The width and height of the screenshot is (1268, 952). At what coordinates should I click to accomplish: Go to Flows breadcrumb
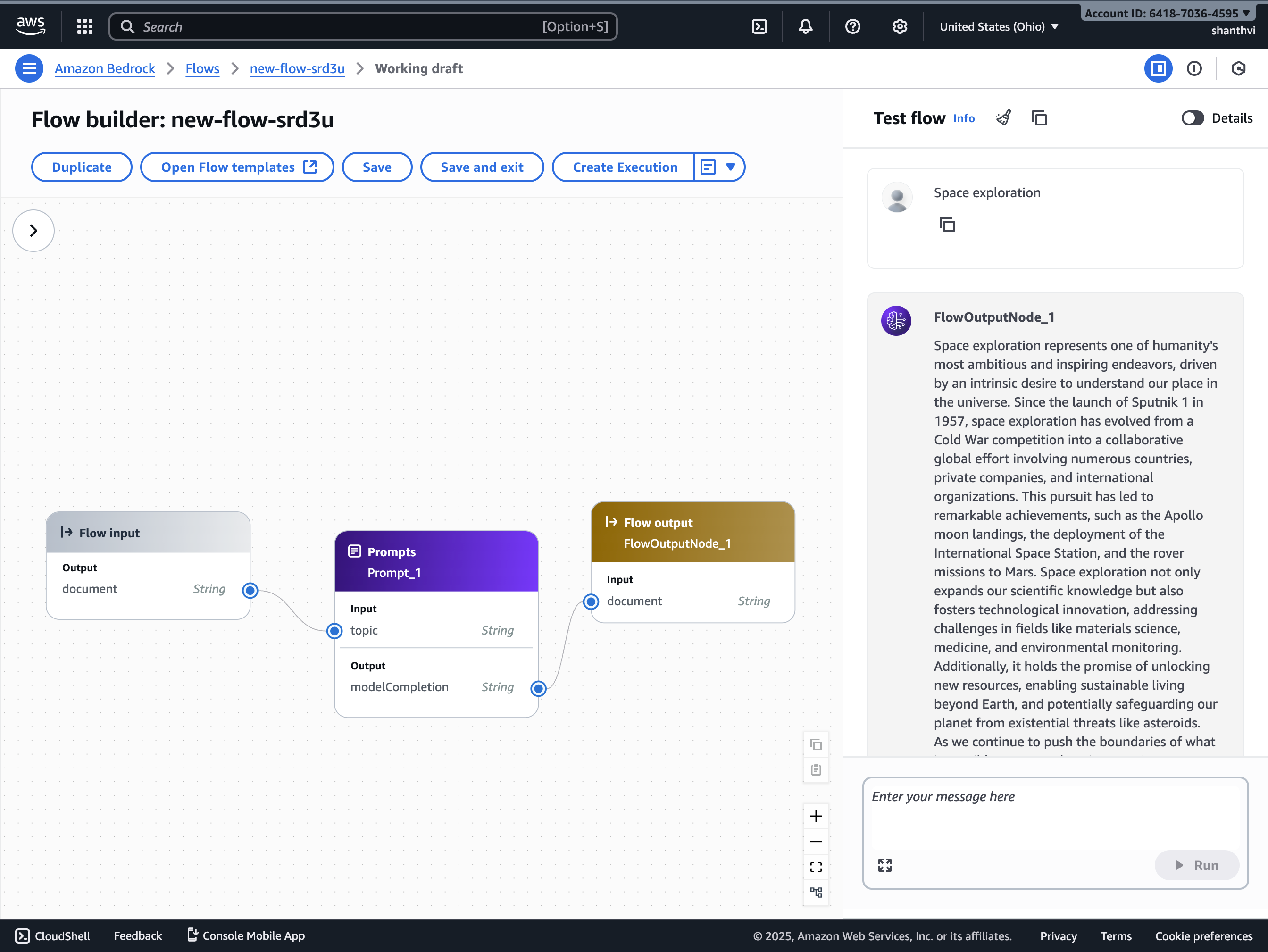(202, 69)
